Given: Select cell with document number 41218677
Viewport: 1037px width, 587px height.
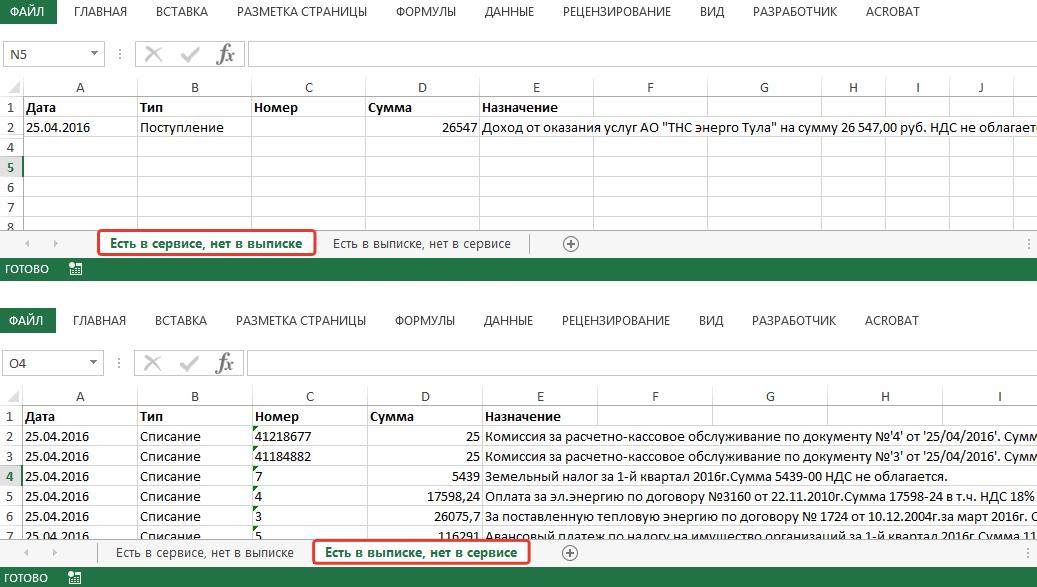Looking at the screenshot, I should pos(310,436).
